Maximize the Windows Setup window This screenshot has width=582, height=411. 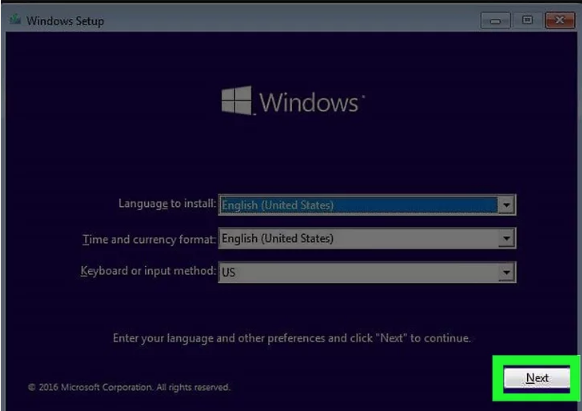point(527,20)
